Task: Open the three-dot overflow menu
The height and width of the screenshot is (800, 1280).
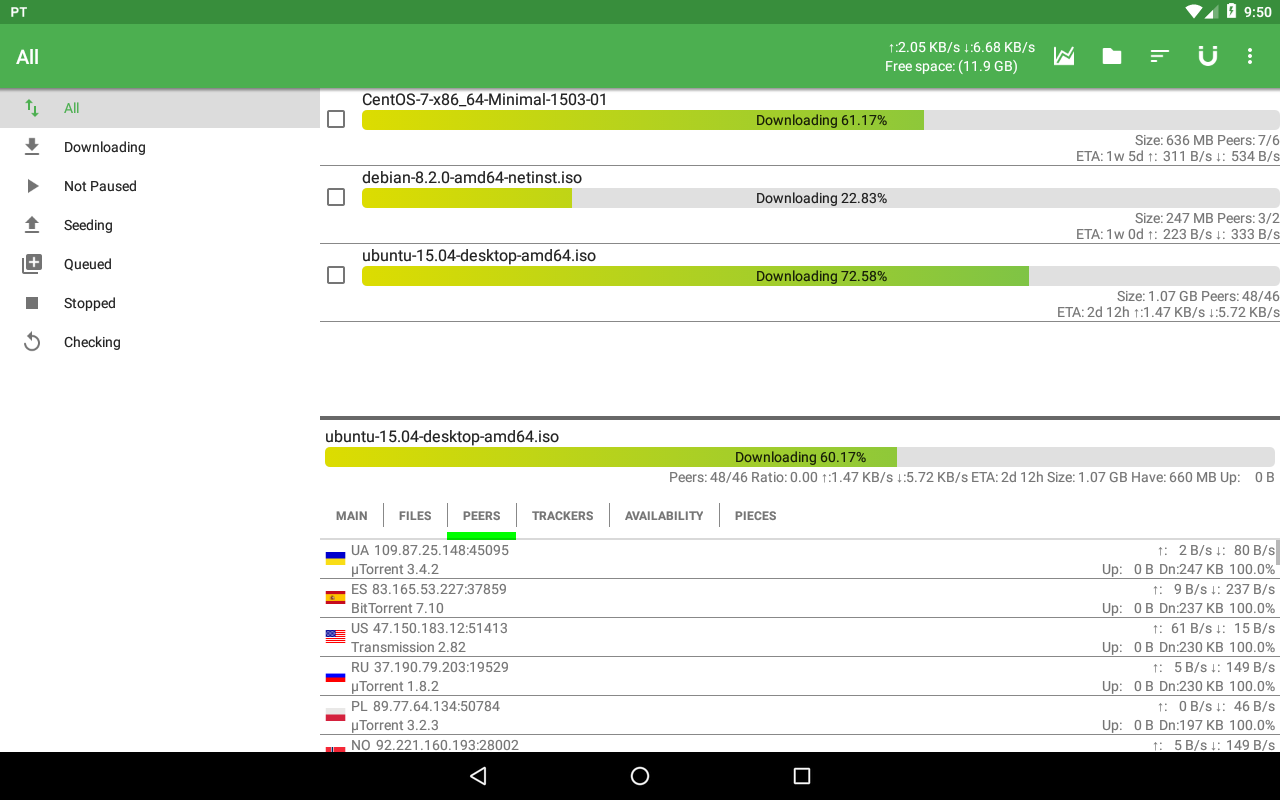Action: coord(1250,56)
